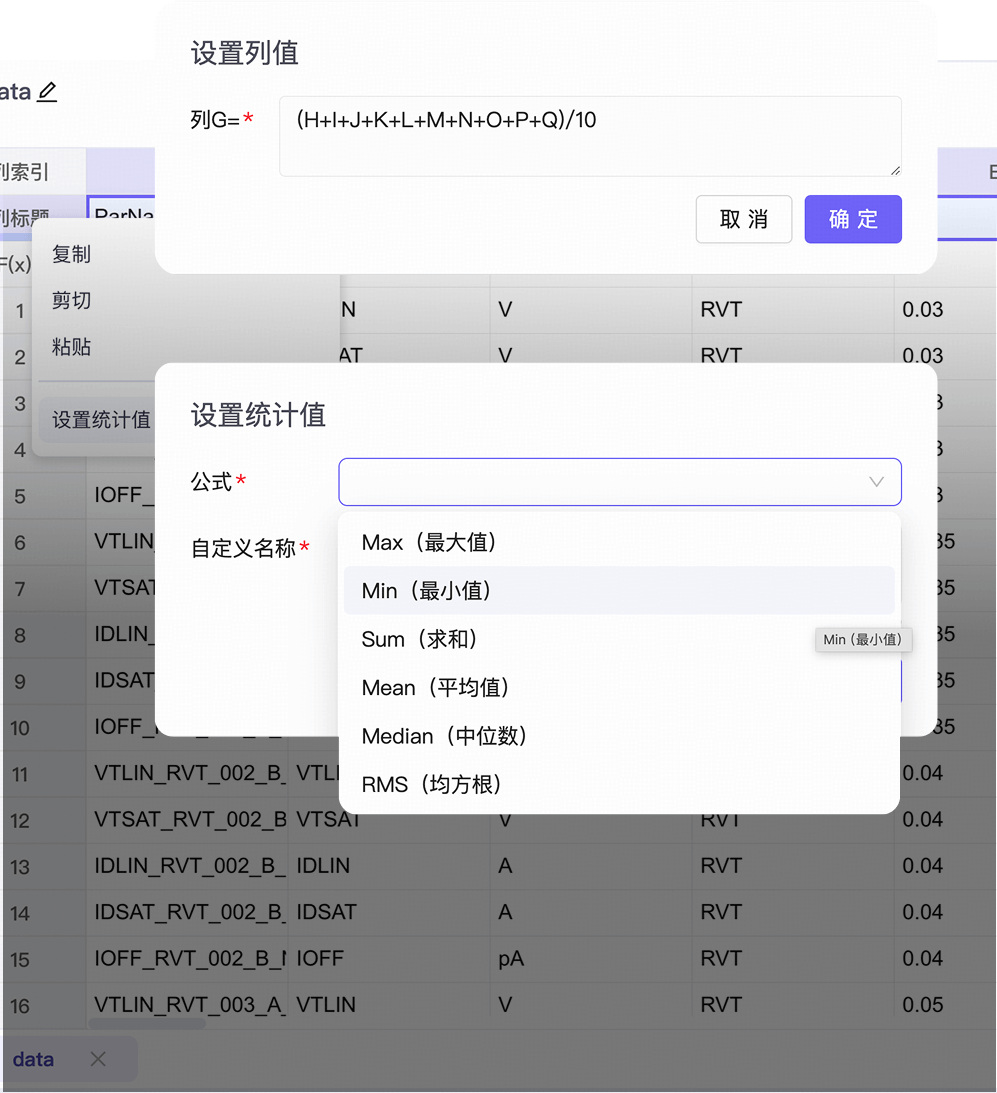Viewport: 997px width, 1093px height.
Task: Click cell IDSAT_RVT_002_B_ in row 14
Action: pyautogui.click(x=187, y=912)
